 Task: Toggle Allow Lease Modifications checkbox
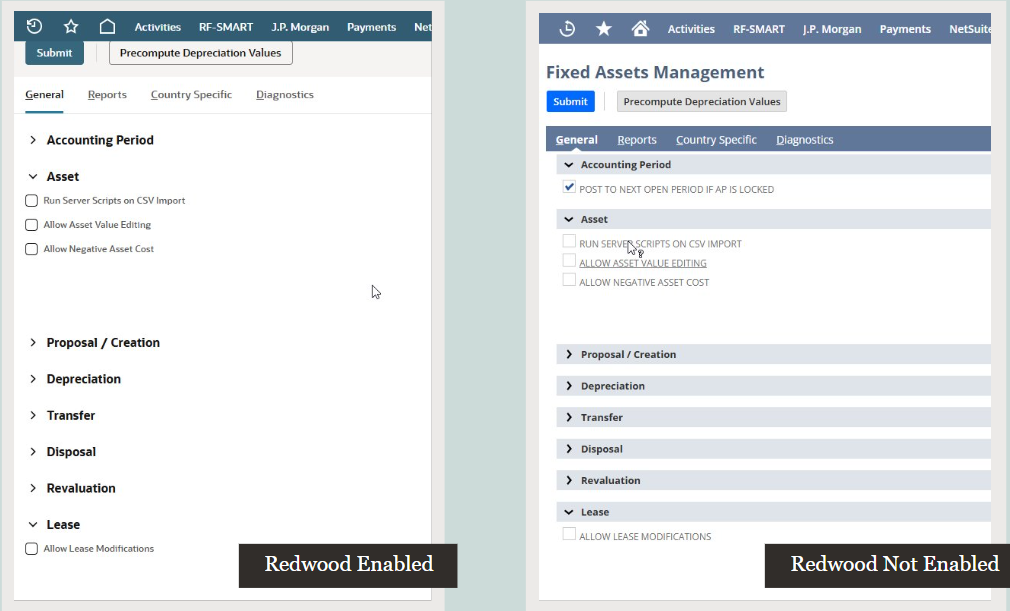pos(31,548)
